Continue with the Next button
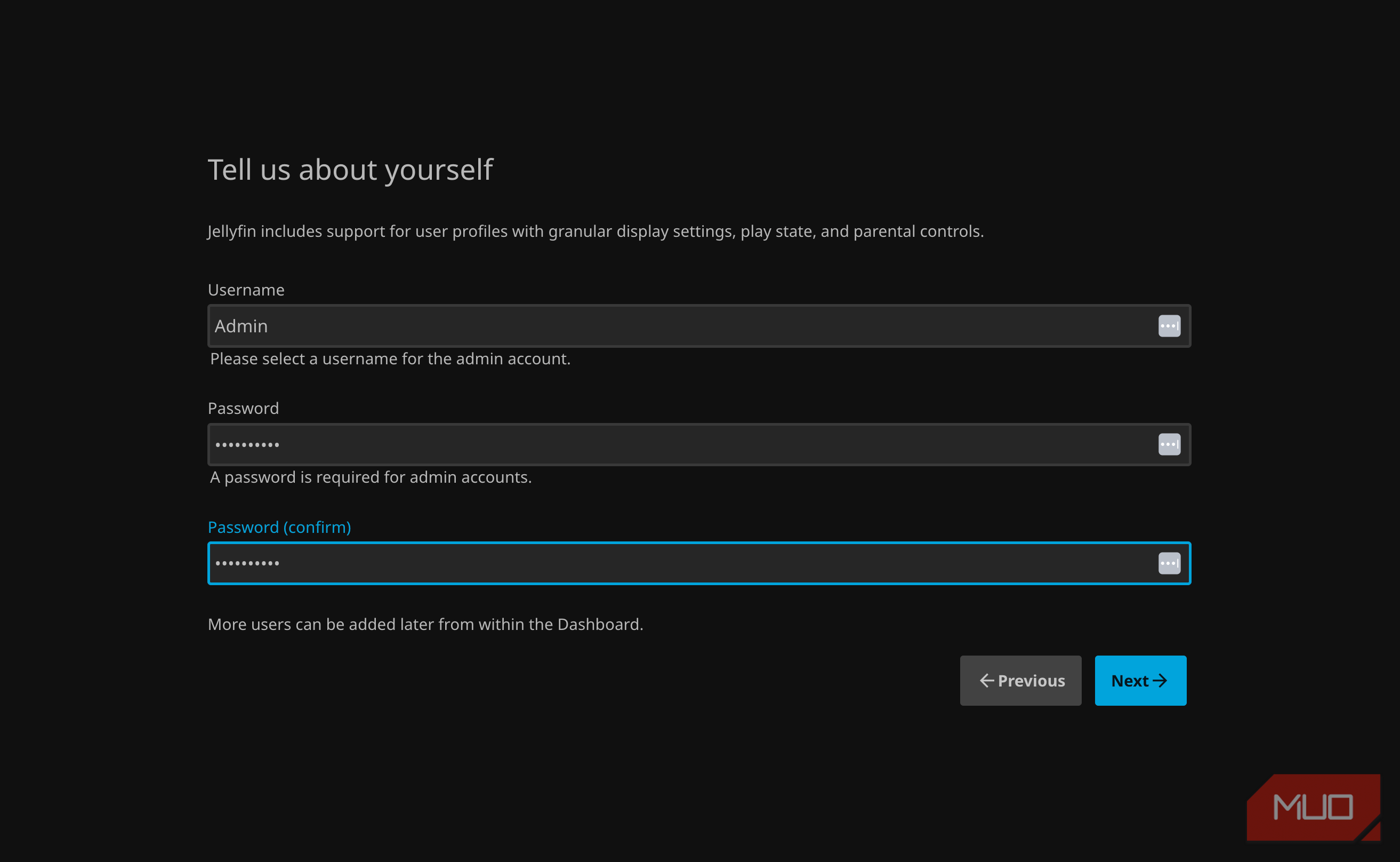This screenshot has width=1400, height=862. [1141, 681]
